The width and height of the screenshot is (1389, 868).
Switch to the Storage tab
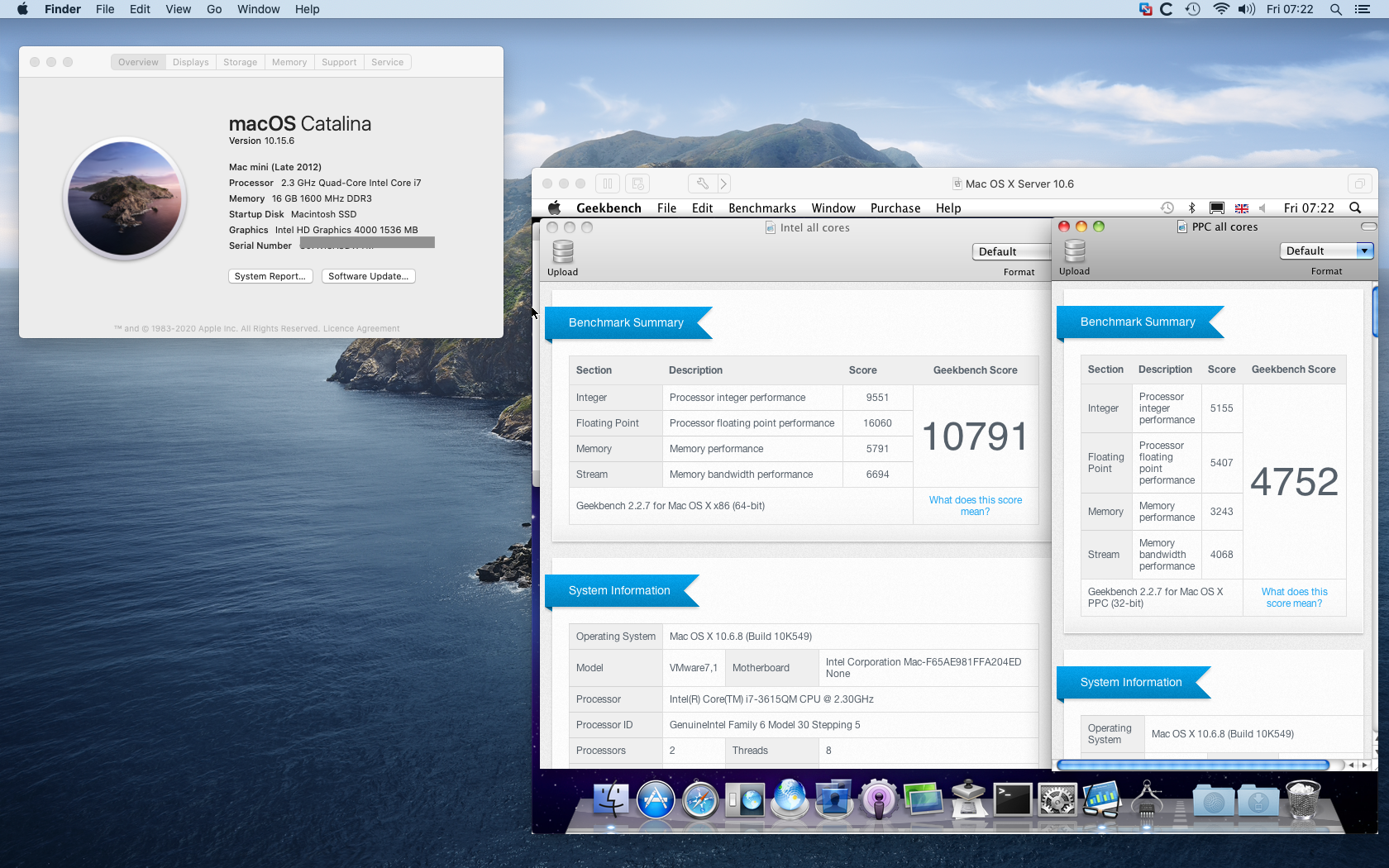241,62
